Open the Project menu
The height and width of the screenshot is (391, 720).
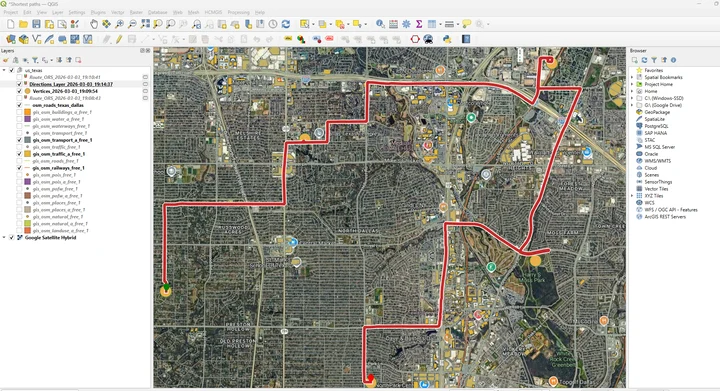click(x=11, y=12)
